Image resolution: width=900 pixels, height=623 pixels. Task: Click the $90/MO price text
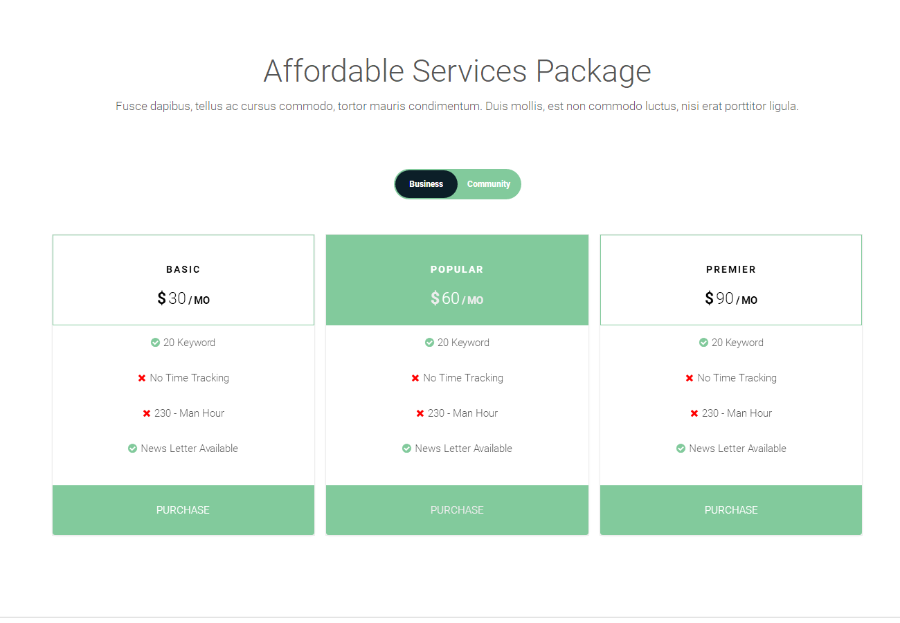[x=731, y=299]
